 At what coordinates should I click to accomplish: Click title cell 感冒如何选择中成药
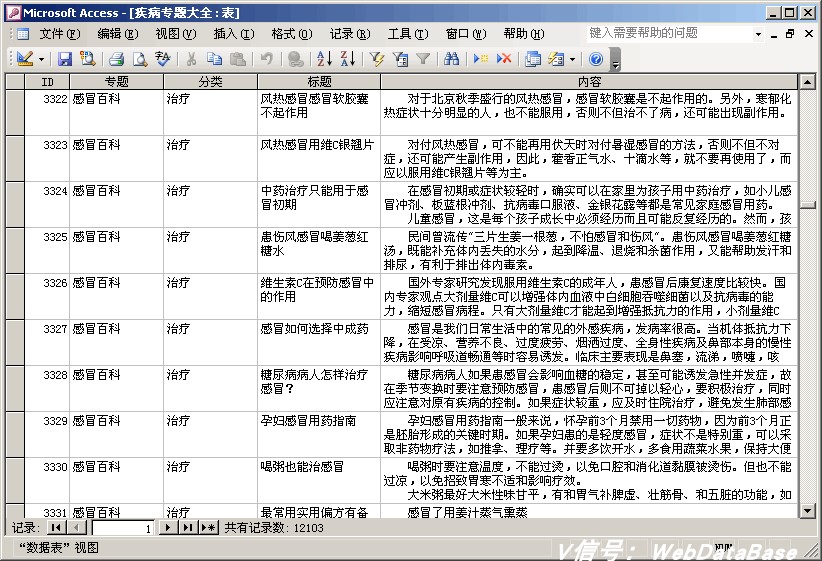click(x=319, y=342)
